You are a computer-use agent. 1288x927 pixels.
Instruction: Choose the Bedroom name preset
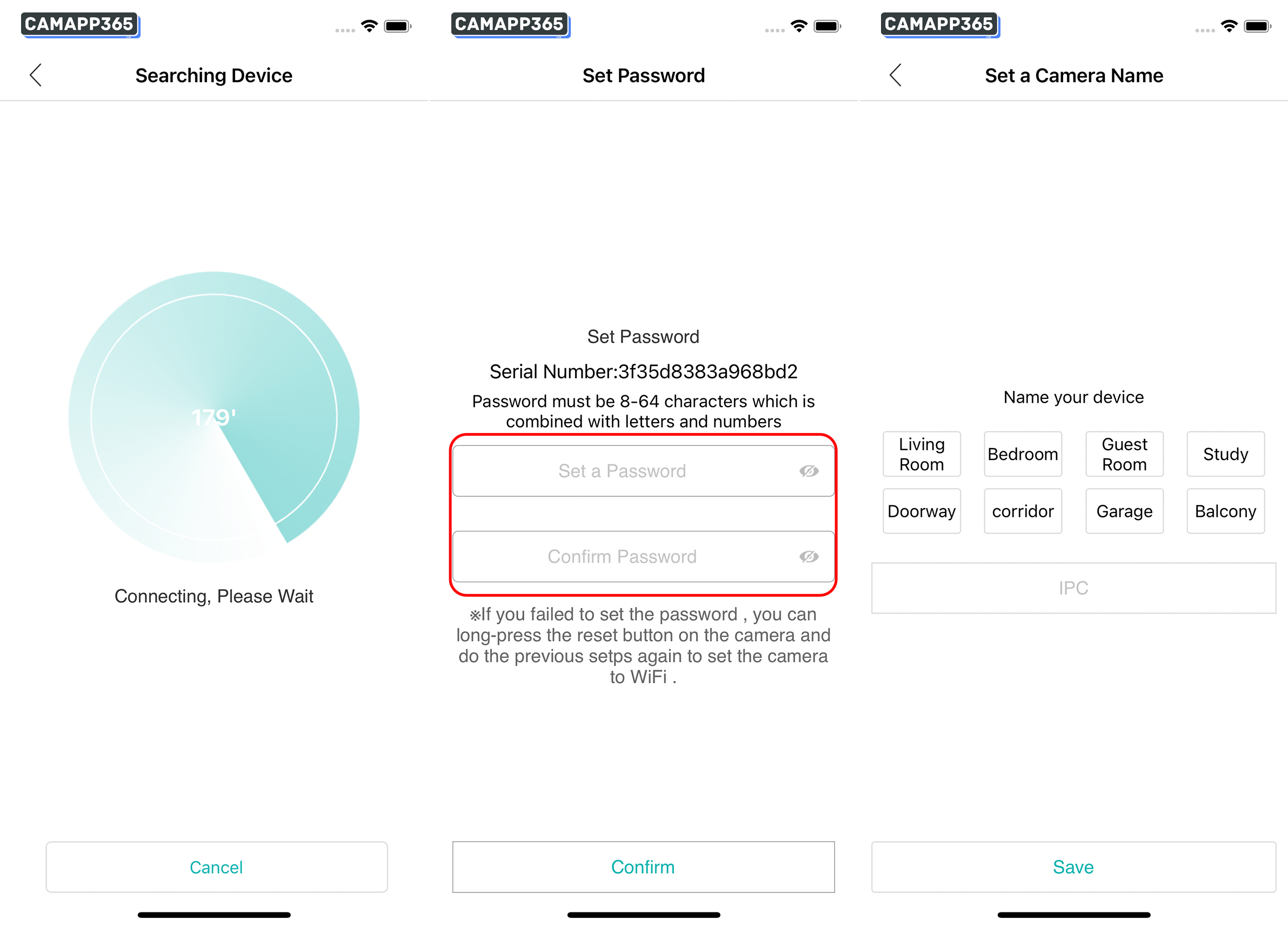click(1023, 454)
